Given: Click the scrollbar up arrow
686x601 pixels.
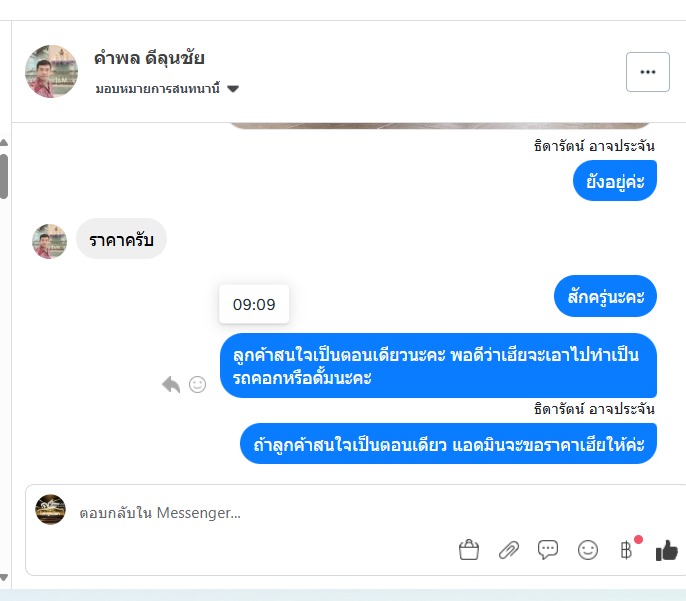Looking at the screenshot, I should [4, 143].
